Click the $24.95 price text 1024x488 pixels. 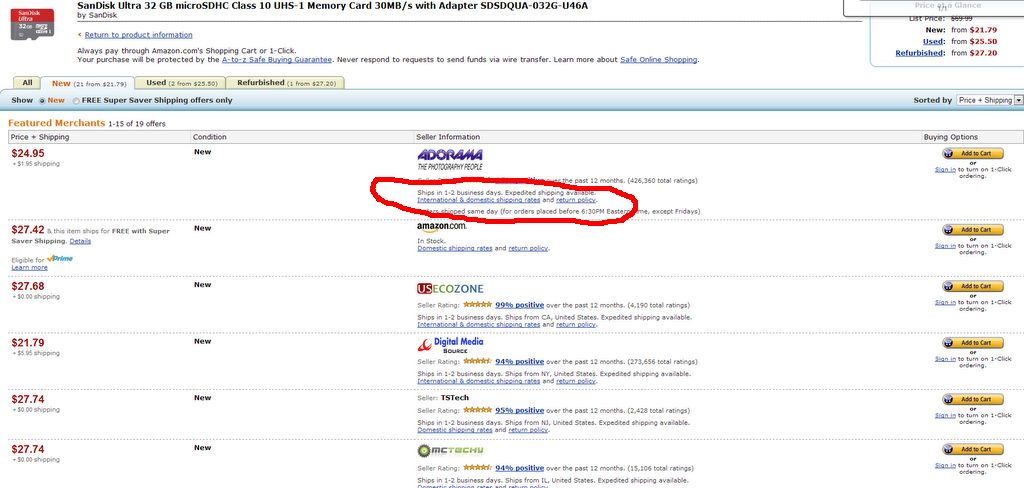28,154
